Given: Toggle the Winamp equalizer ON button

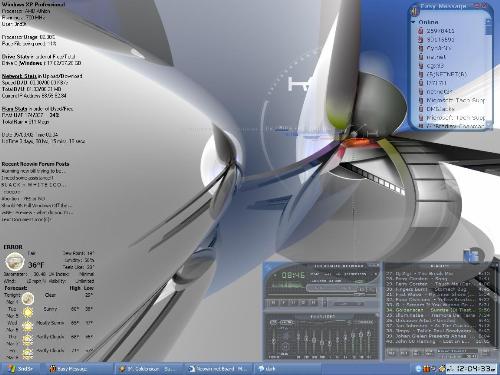Looking at the screenshot, I should (x=274, y=322).
